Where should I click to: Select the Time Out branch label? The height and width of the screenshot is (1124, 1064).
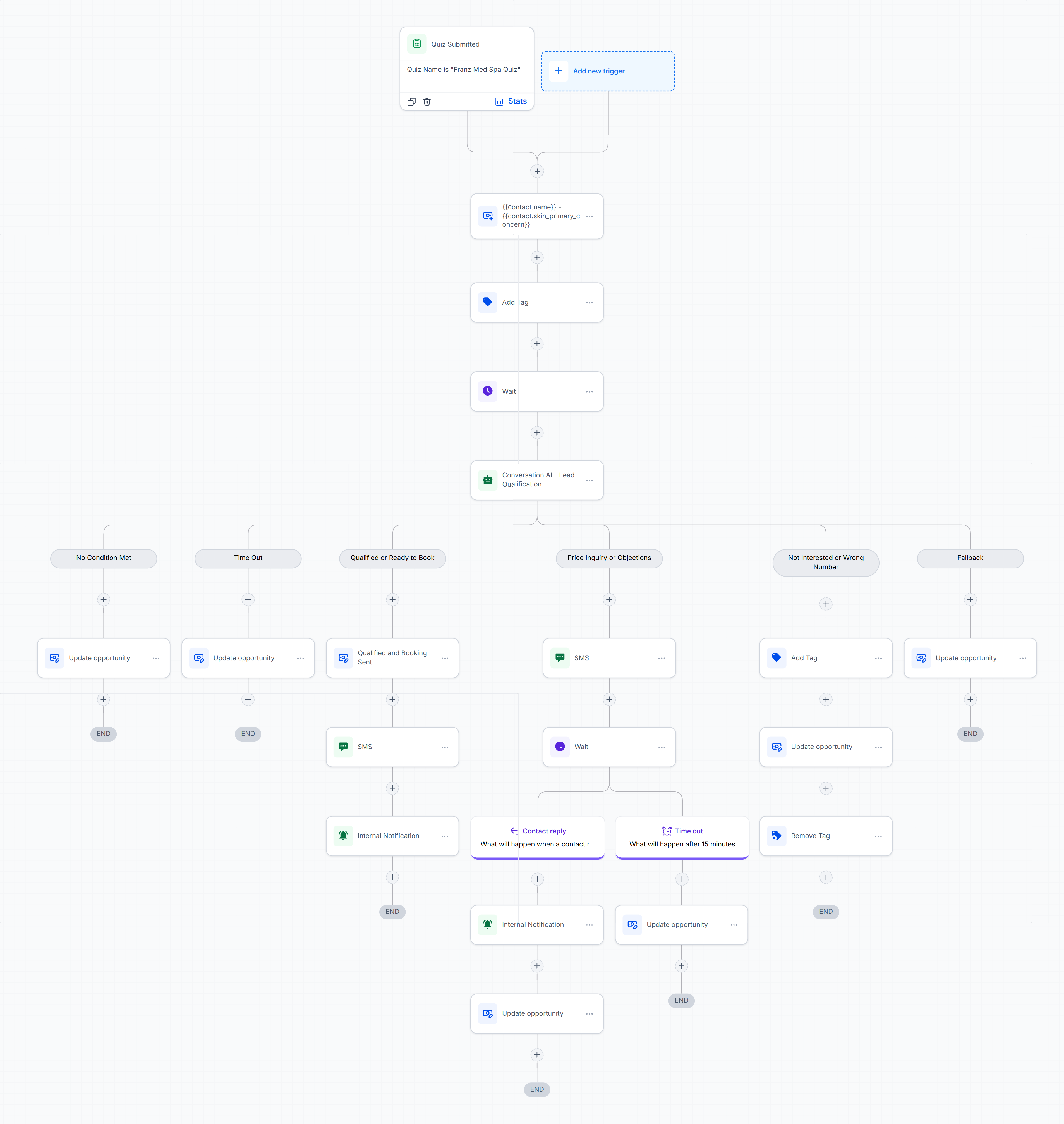point(248,558)
